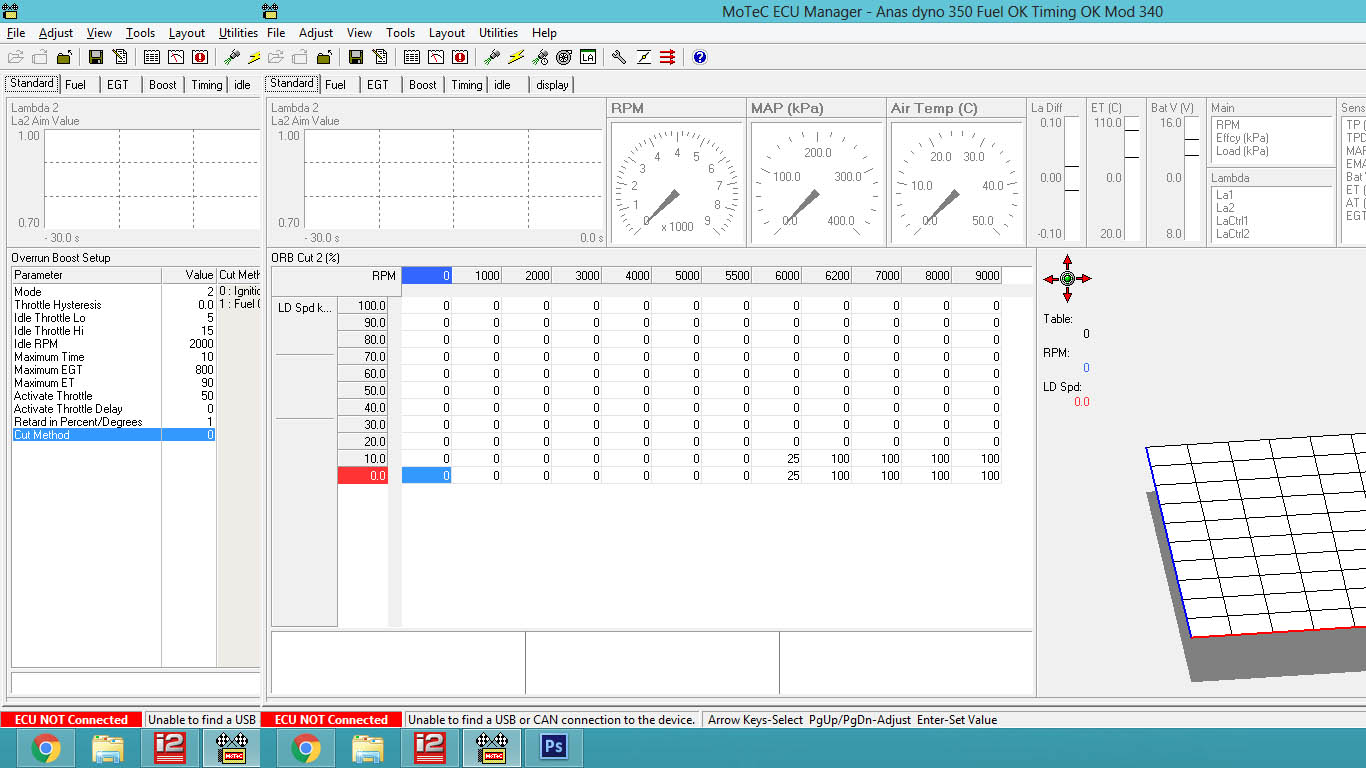Click the table list icon in left toolbar
This screenshot has height=768, width=1366.
152,57
